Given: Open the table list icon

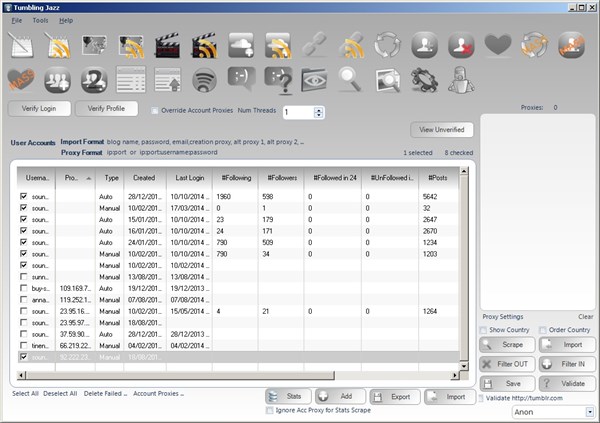Looking at the screenshot, I should [131, 80].
